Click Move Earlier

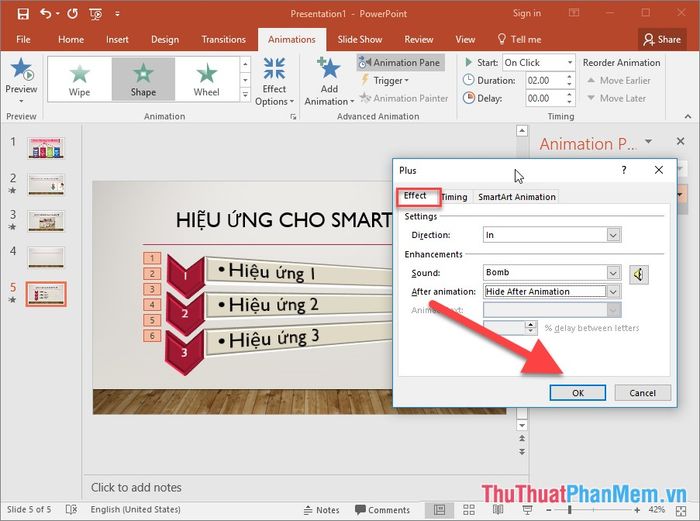(619, 80)
